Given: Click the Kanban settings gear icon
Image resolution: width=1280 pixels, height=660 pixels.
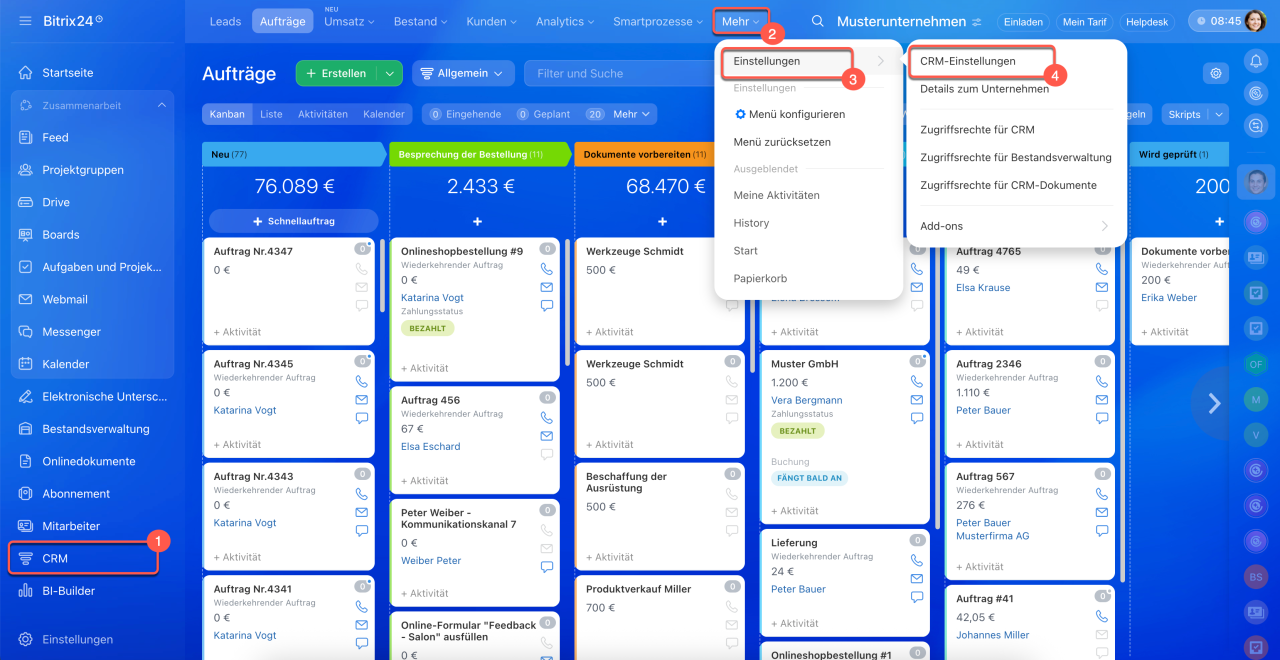Looking at the screenshot, I should pos(1216,73).
